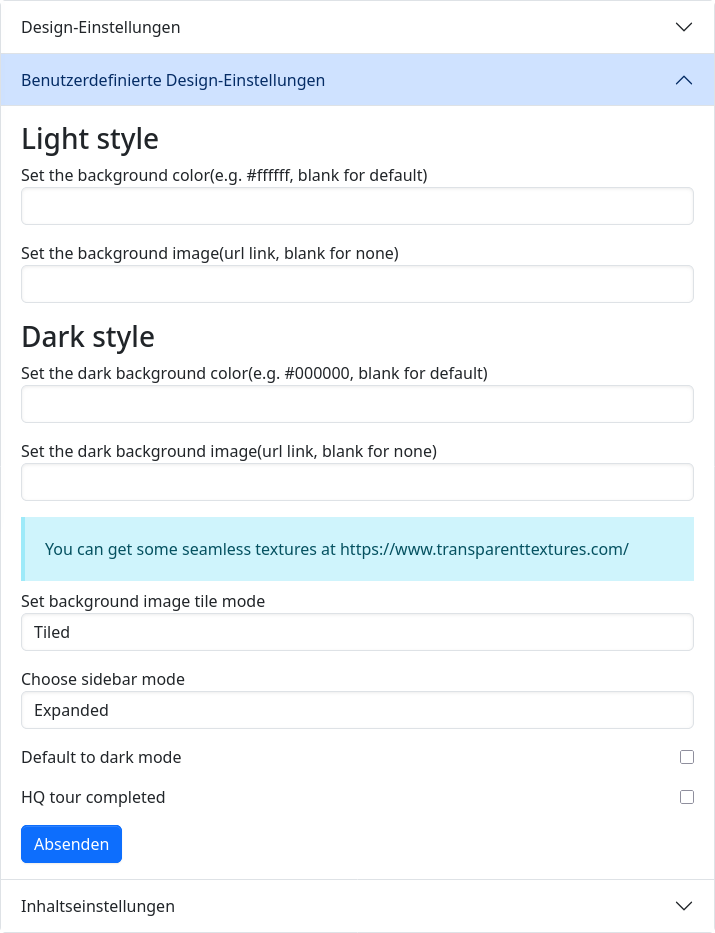Click the Inhaltseinstellungen chevron icon

pos(684,906)
